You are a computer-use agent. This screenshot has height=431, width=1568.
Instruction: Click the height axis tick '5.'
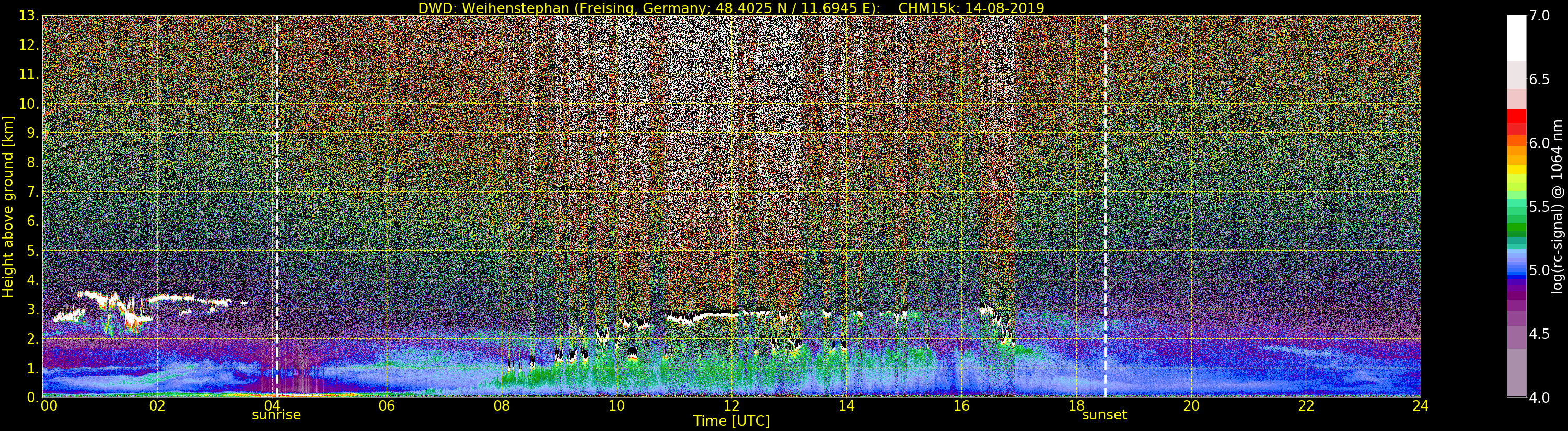coord(32,251)
